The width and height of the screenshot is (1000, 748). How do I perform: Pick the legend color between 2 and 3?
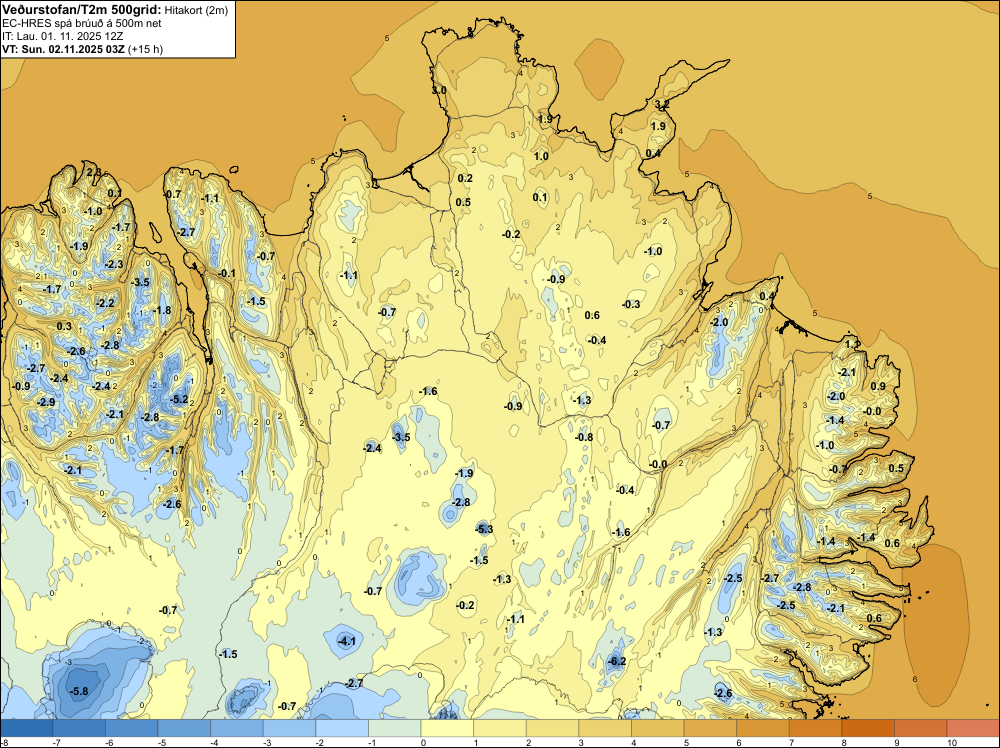(552, 728)
